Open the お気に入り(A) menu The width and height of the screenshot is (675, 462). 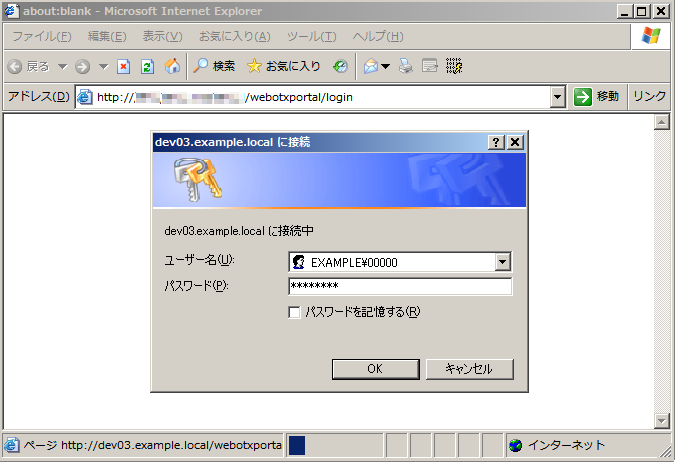235,36
